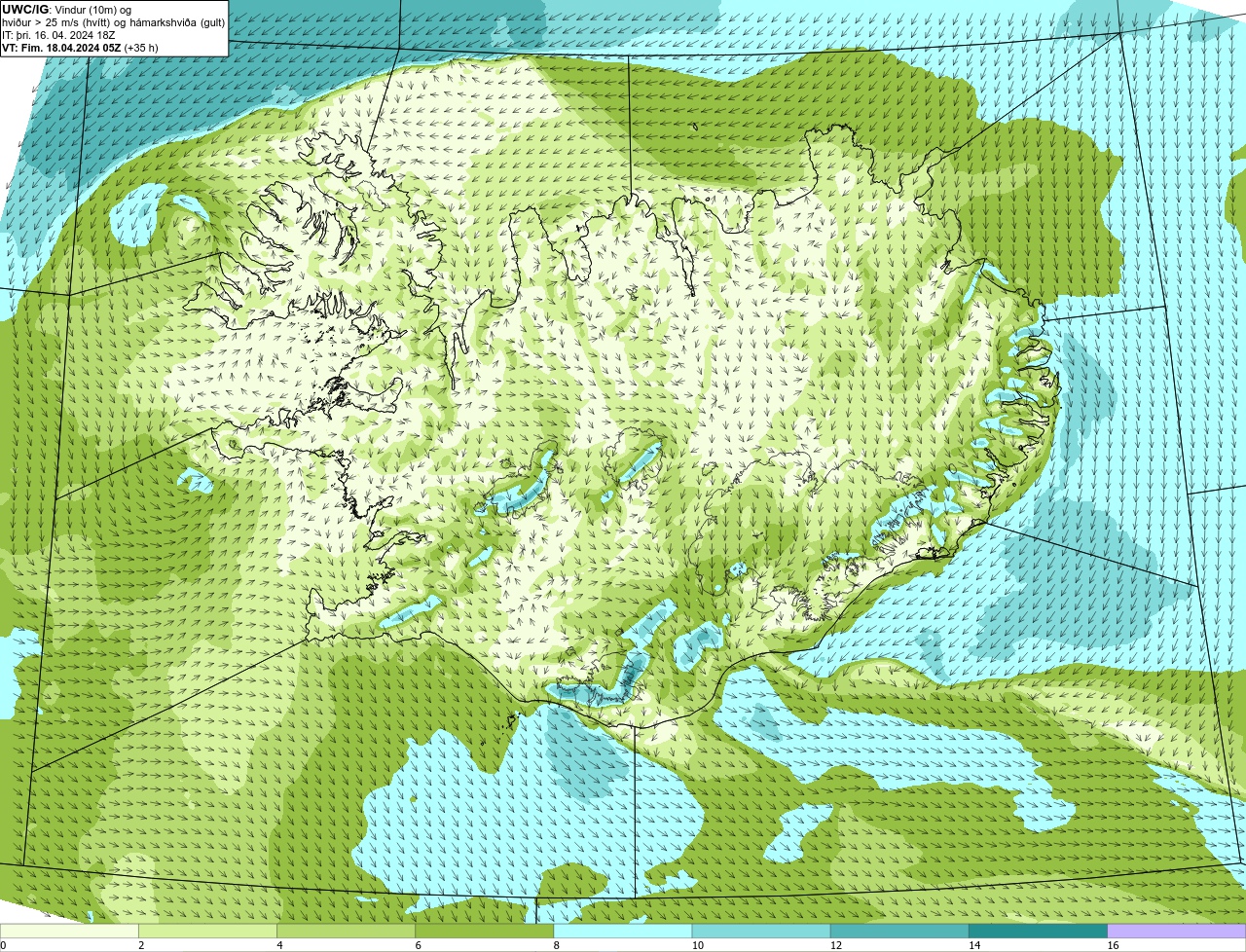
Task: Click the legend scale label '2'
Action: point(141,945)
